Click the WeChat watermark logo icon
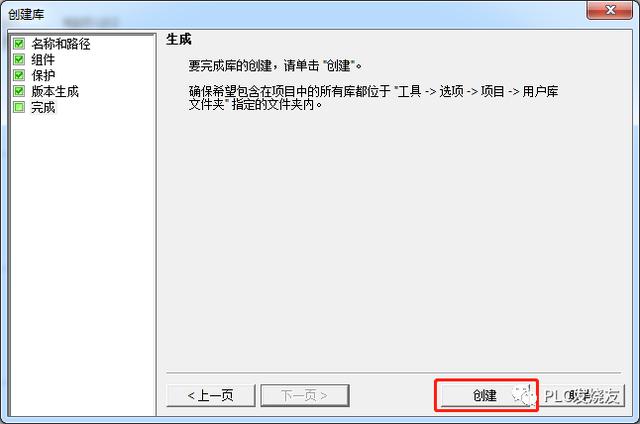The width and height of the screenshot is (640, 424). [x=524, y=396]
